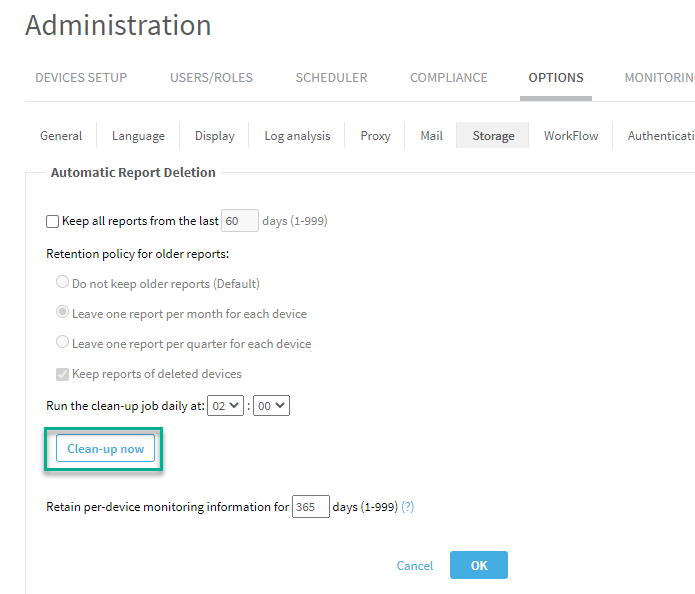The image size is (695, 594).
Task: Click the Clean-up now button
Action: (x=105, y=449)
